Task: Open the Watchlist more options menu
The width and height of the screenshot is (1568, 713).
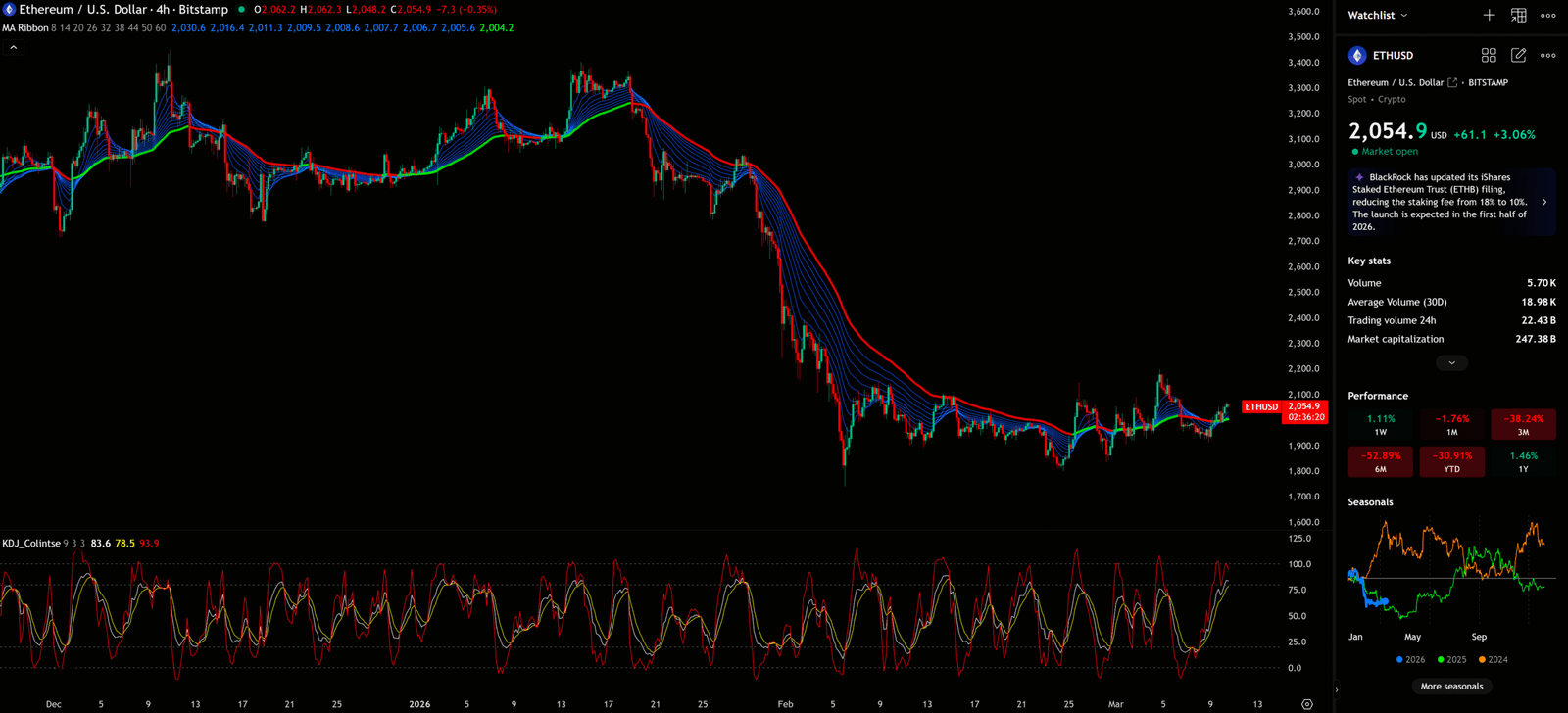Action: coord(1547,15)
